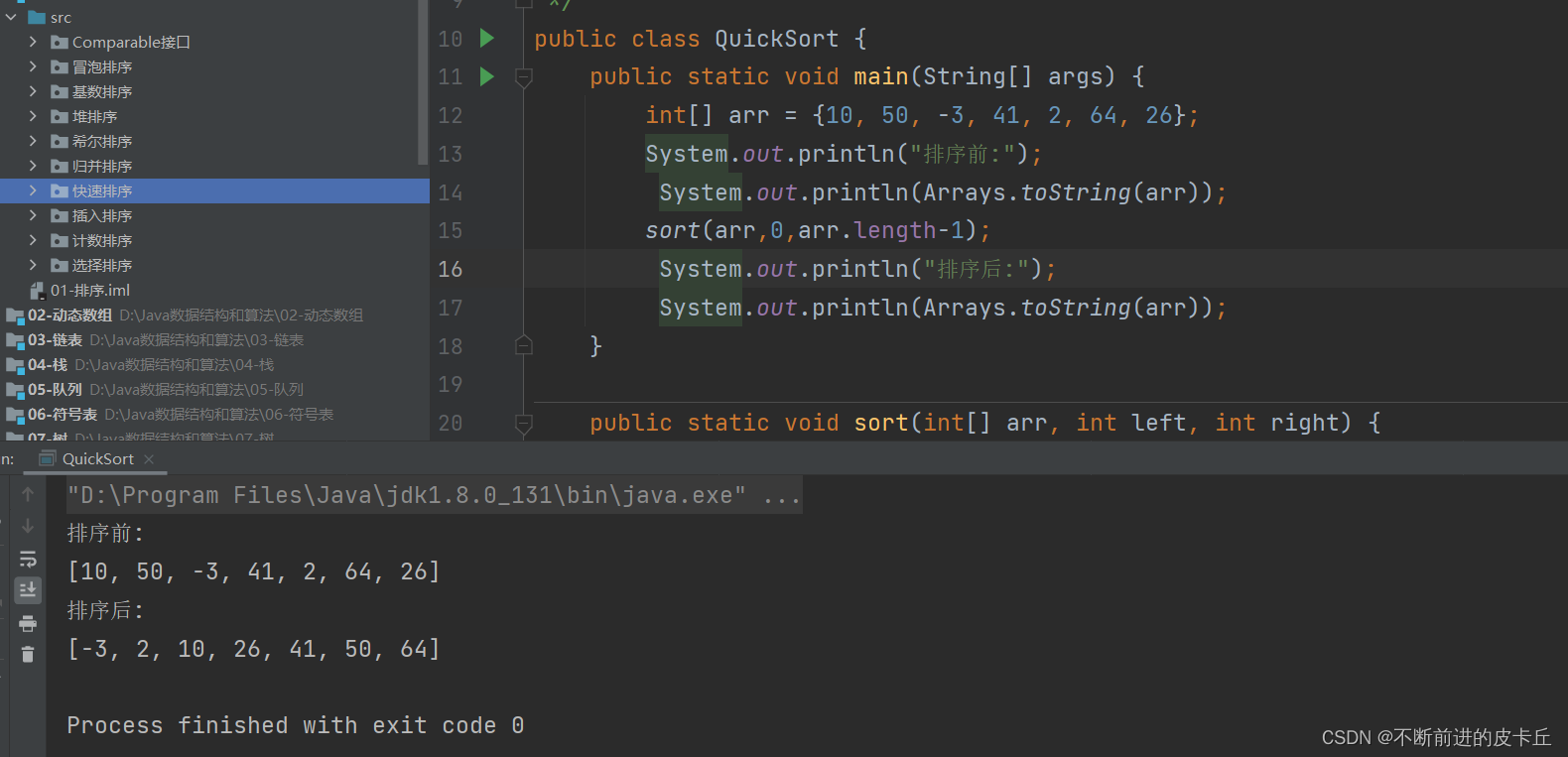Screen dimensions: 1568x757
Task: Click the value 64 in the array on line 12
Action: 1104,115
